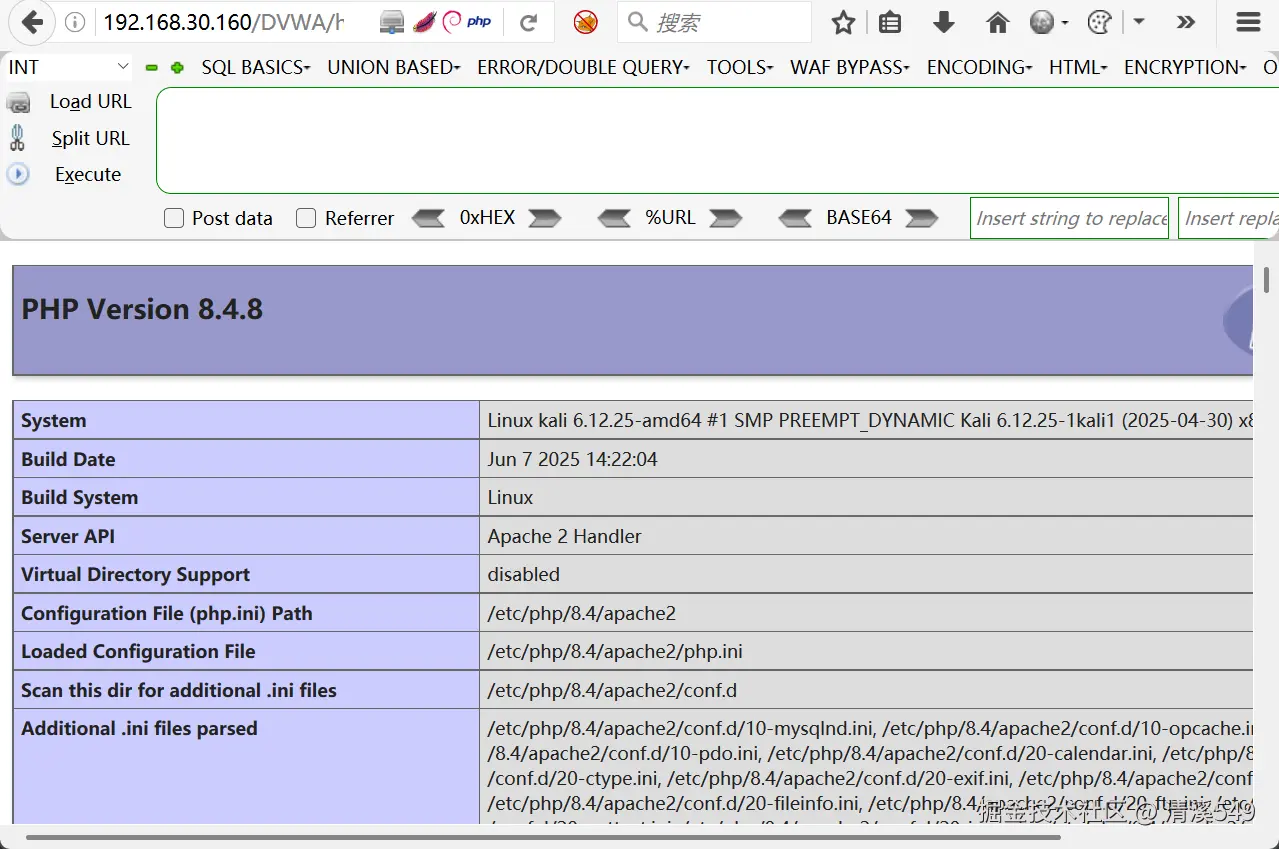The height and width of the screenshot is (849, 1279).
Task: Expand the ENCODING menu
Action: [x=980, y=67]
